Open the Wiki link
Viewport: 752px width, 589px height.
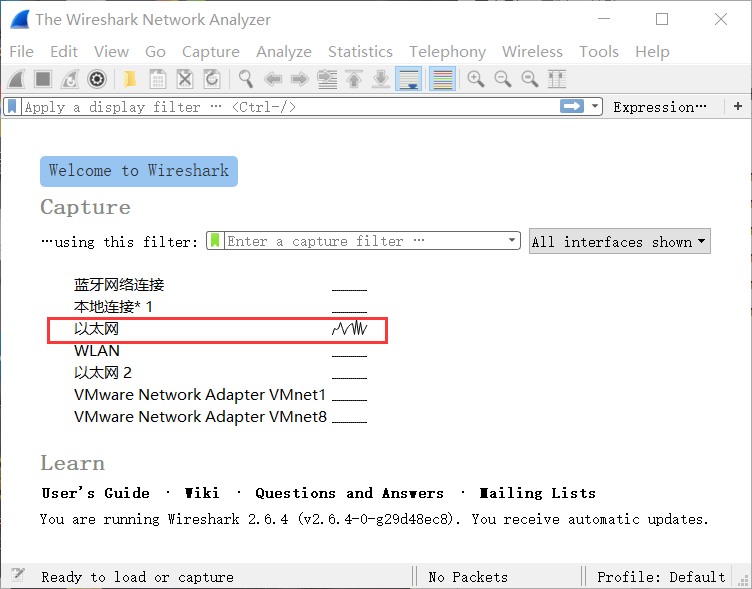point(202,493)
